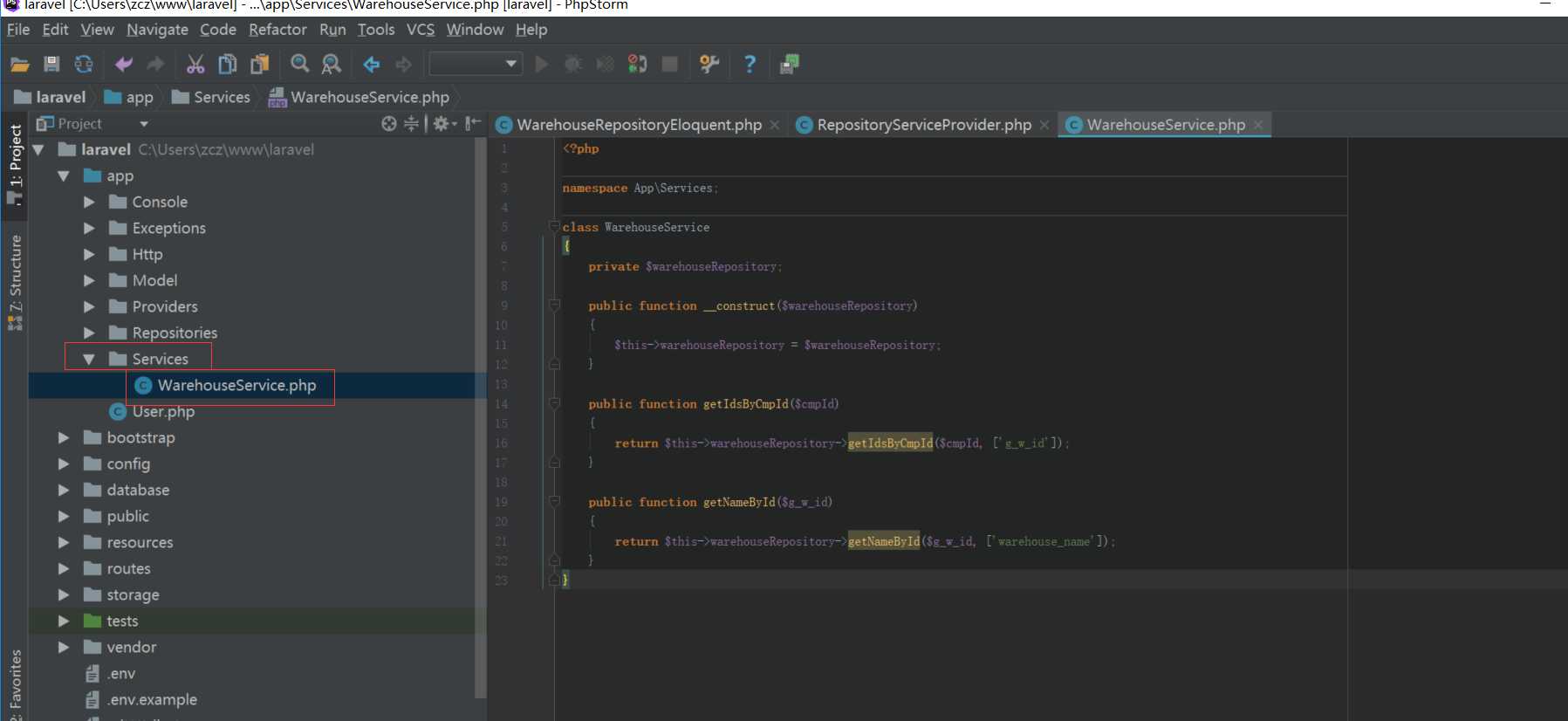Expand the Providers folder arrow
The image size is (1568, 721).
coord(89,307)
